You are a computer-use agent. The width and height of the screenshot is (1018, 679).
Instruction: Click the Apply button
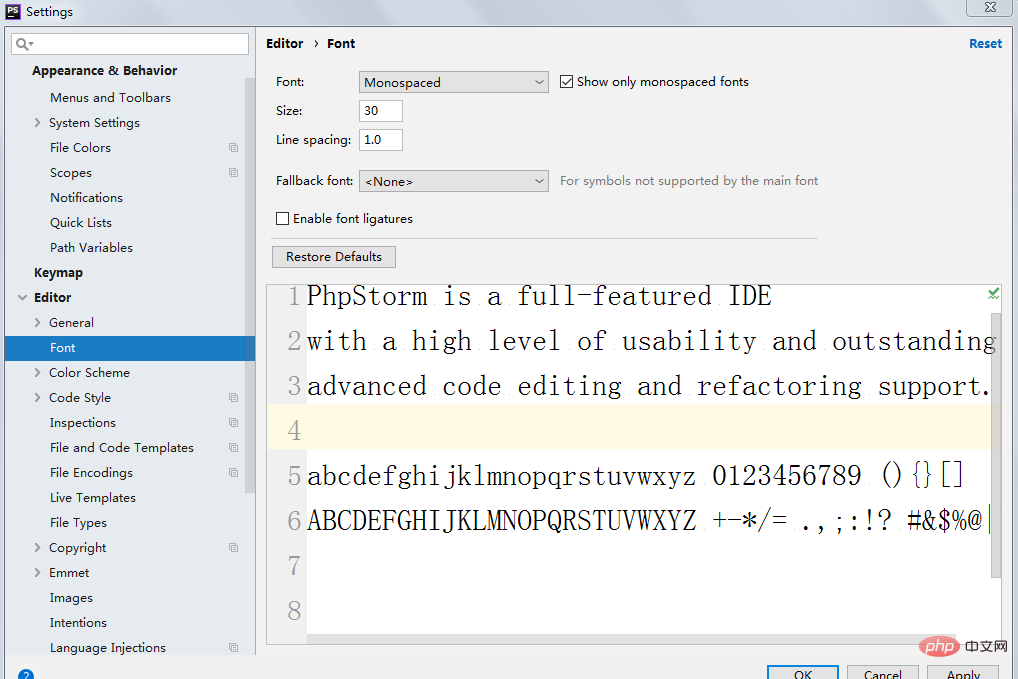963,673
